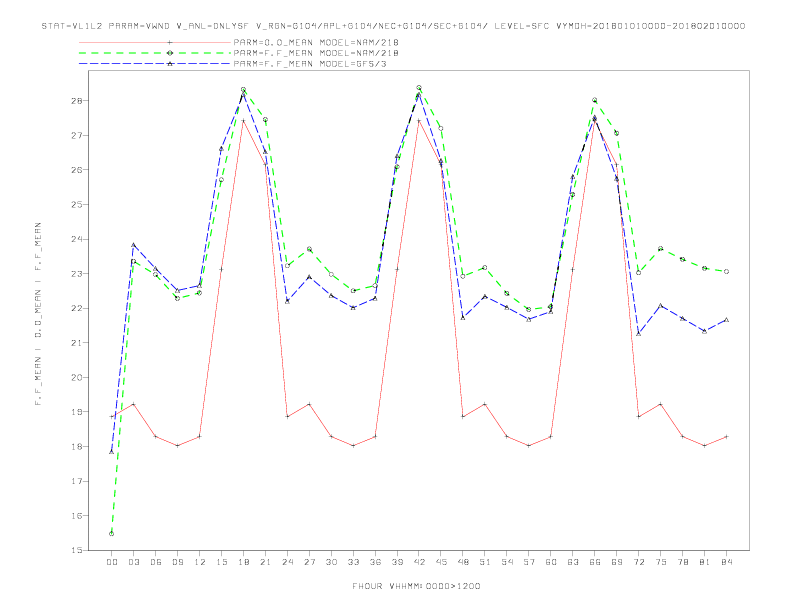The height and width of the screenshot is (612, 792).
Task: Click green circle data point at hour 84
Action: point(726,272)
